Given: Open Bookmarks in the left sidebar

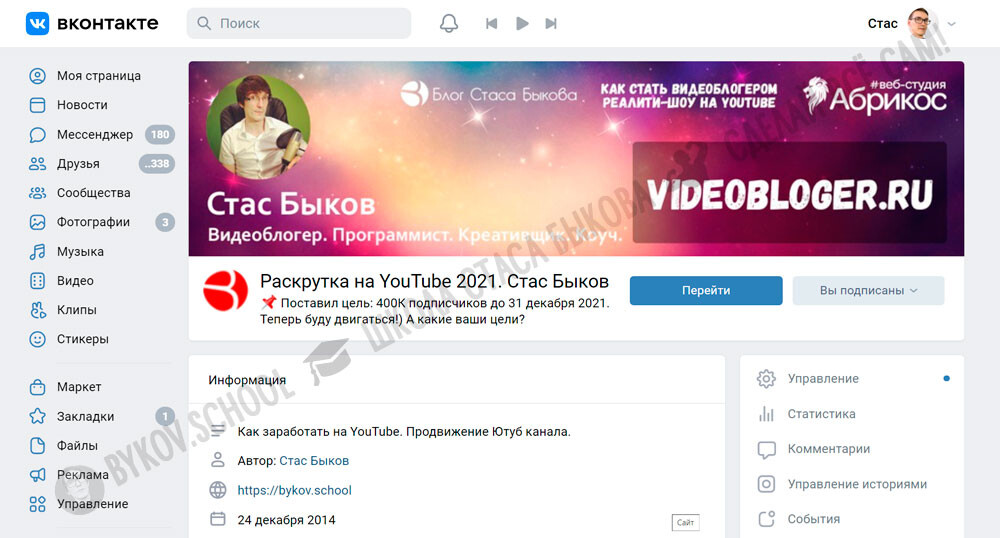Looking at the screenshot, I should click(85, 416).
